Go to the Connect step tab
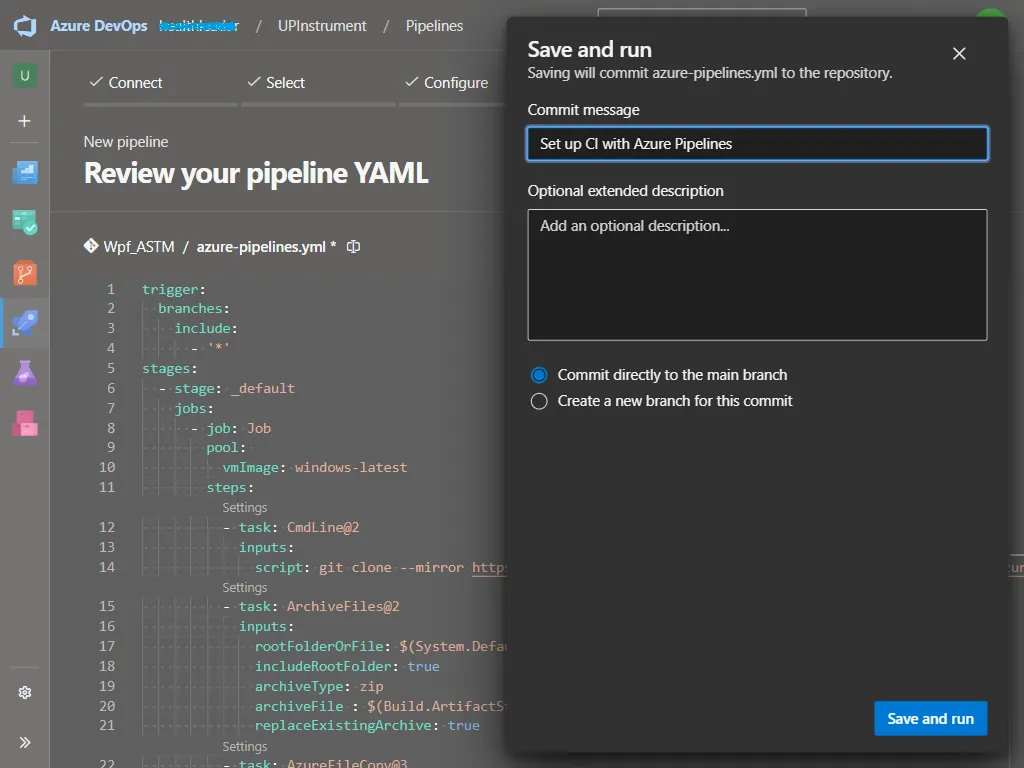 pos(126,83)
